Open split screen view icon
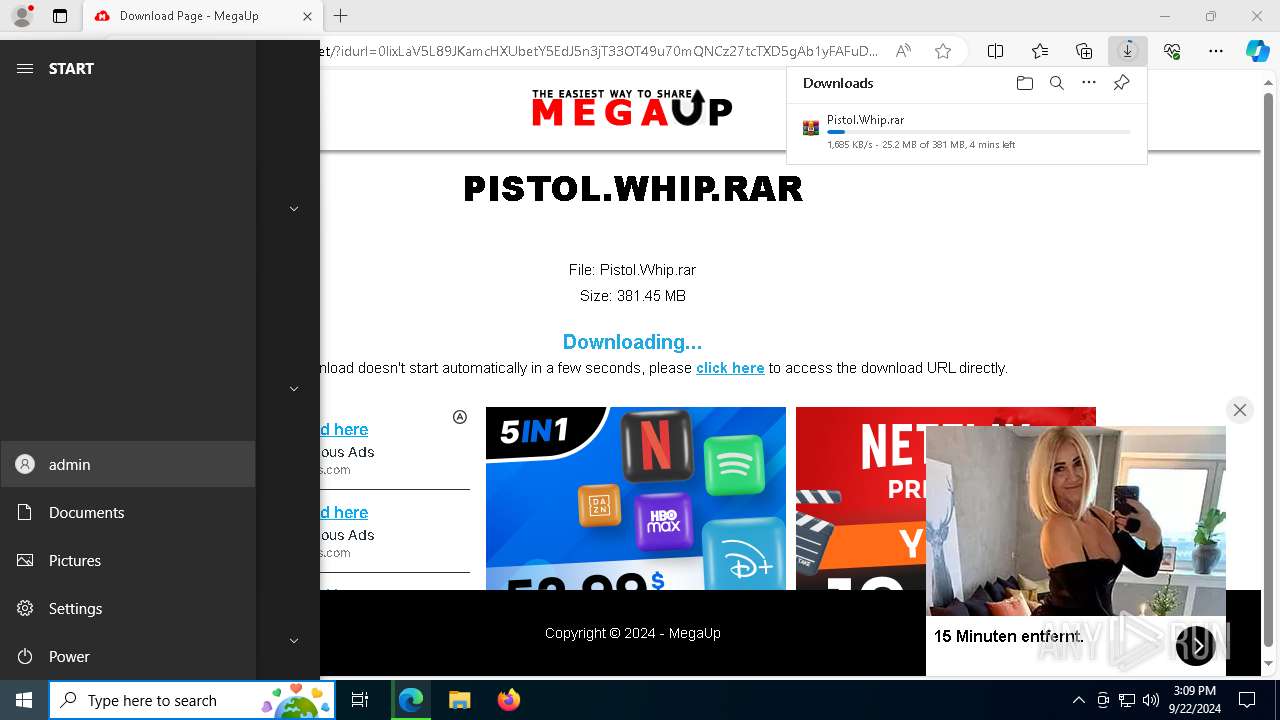 point(995,51)
